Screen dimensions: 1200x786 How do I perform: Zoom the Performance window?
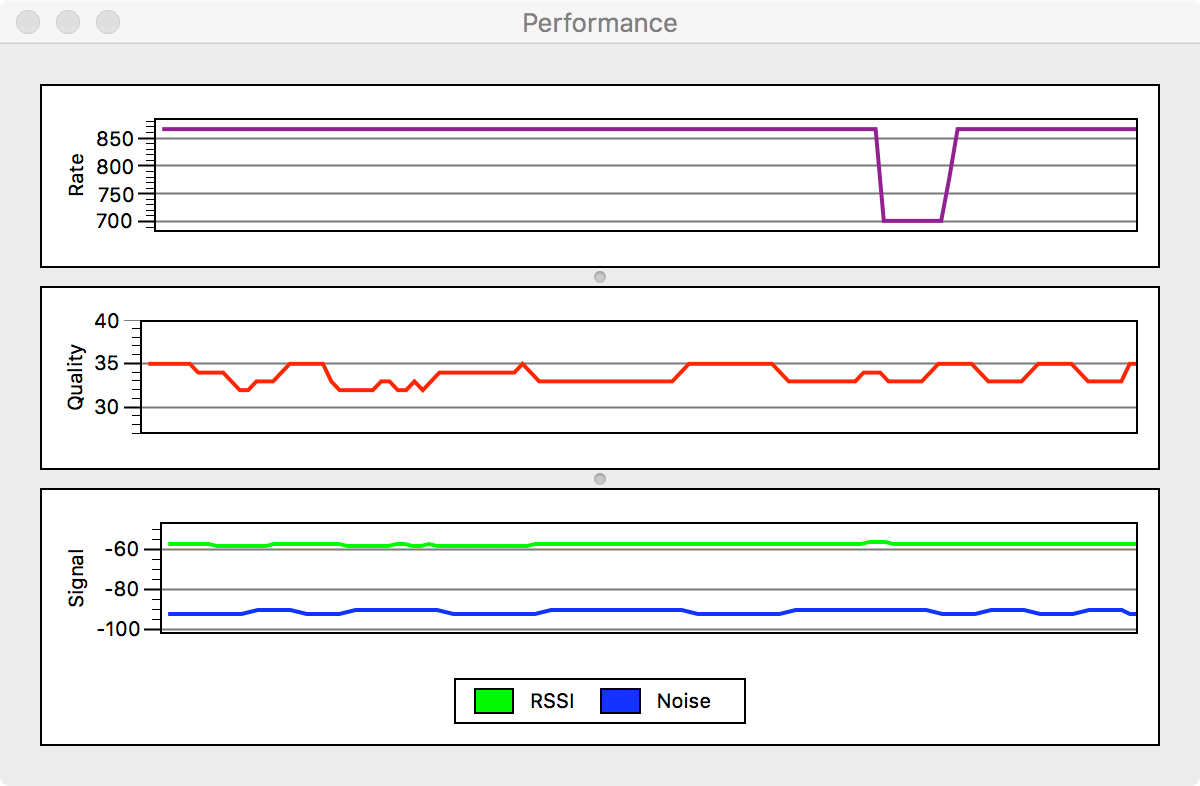pos(108,22)
